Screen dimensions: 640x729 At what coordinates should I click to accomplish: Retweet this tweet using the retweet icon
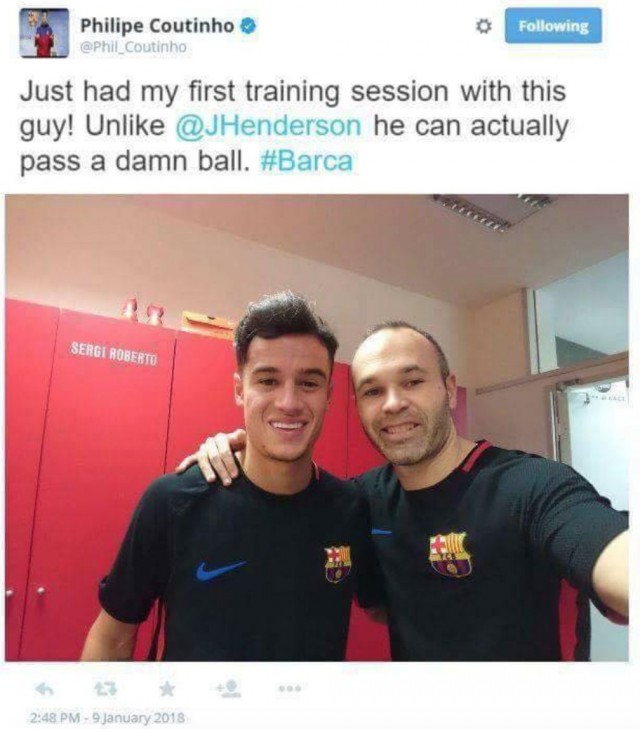(106, 689)
